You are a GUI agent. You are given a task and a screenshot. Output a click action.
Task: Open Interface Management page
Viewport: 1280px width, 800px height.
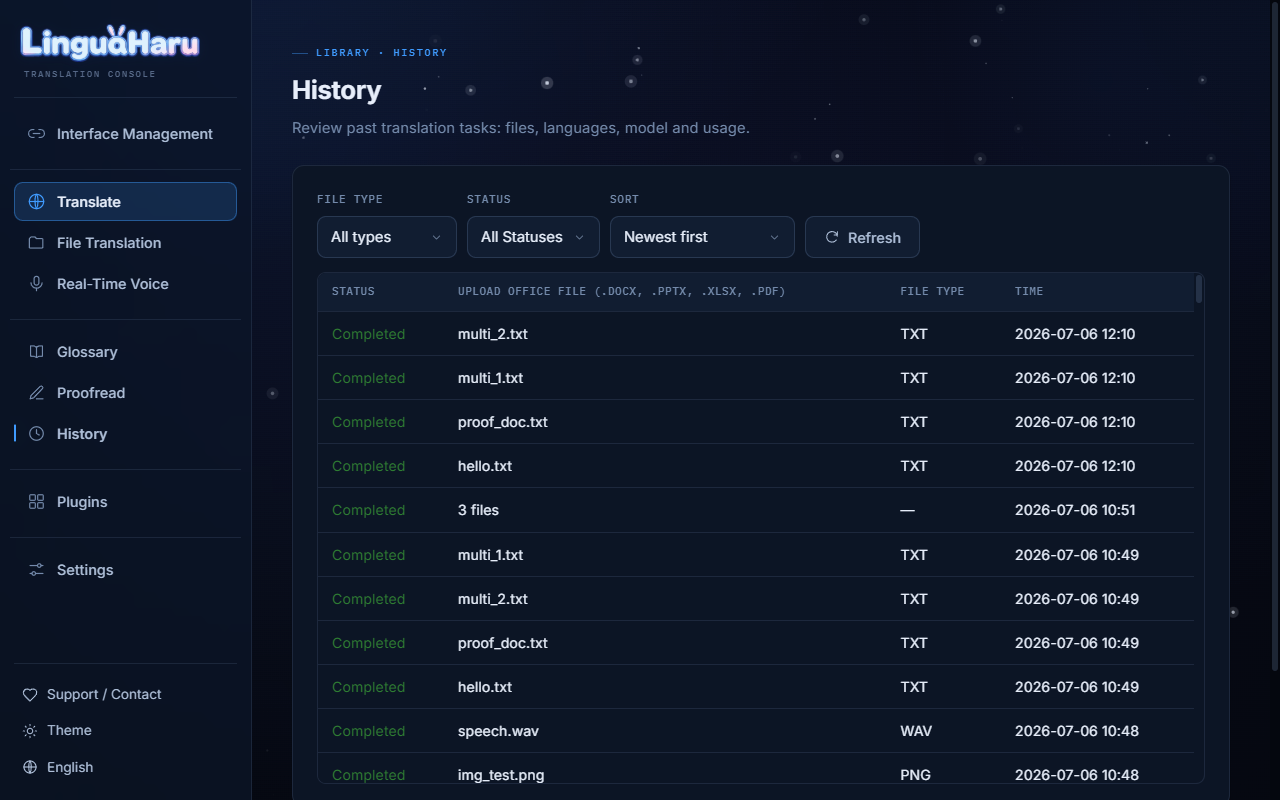(x=125, y=134)
